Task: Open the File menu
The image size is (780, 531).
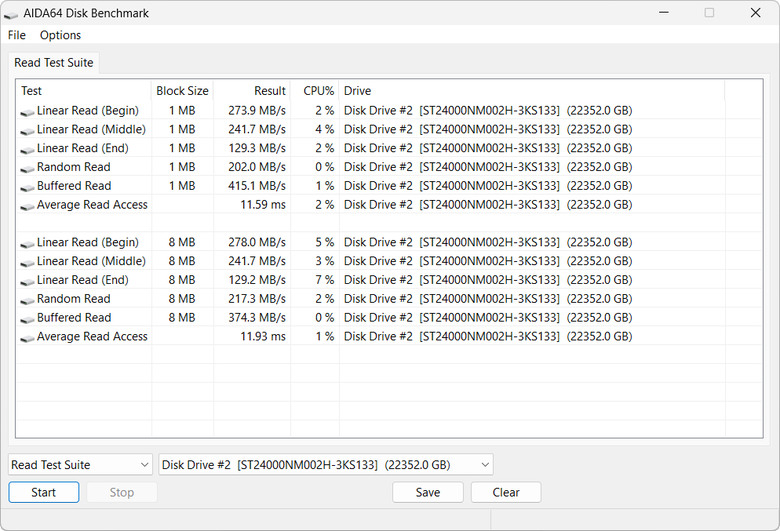Action: 16,35
